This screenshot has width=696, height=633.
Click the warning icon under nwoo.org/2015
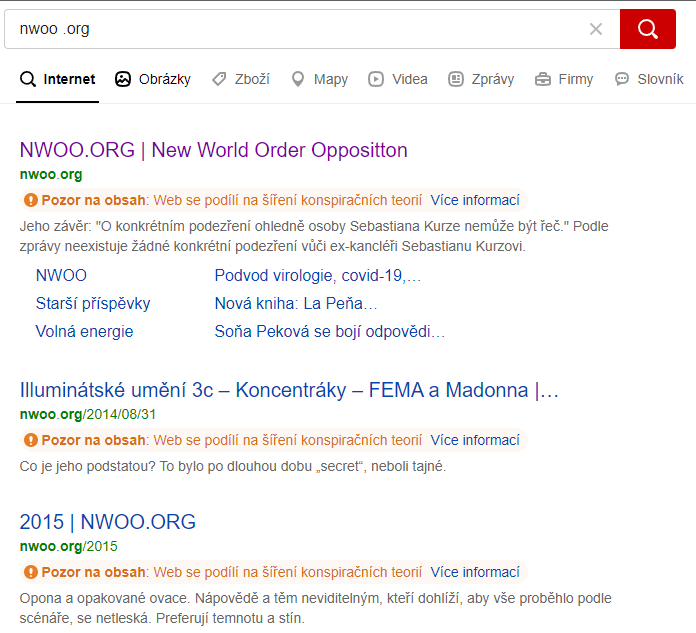click(x=31, y=572)
